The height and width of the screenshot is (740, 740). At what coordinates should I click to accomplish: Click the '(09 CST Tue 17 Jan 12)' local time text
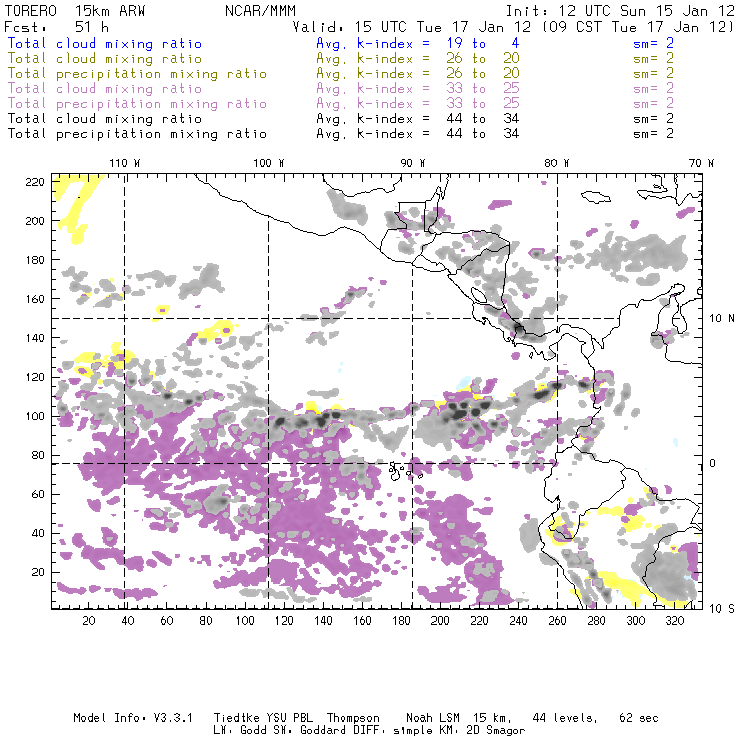click(x=638, y=27)
